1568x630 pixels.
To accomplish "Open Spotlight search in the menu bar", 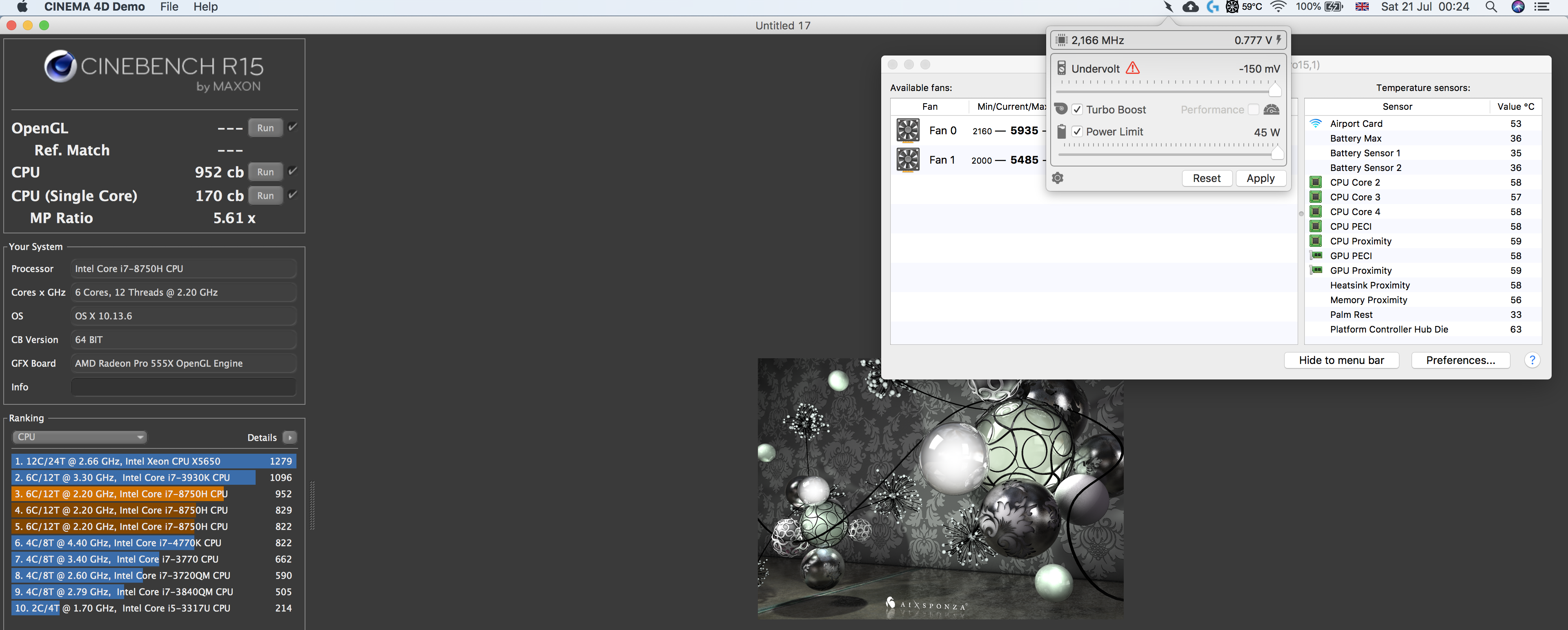I will pos(1491,7).
